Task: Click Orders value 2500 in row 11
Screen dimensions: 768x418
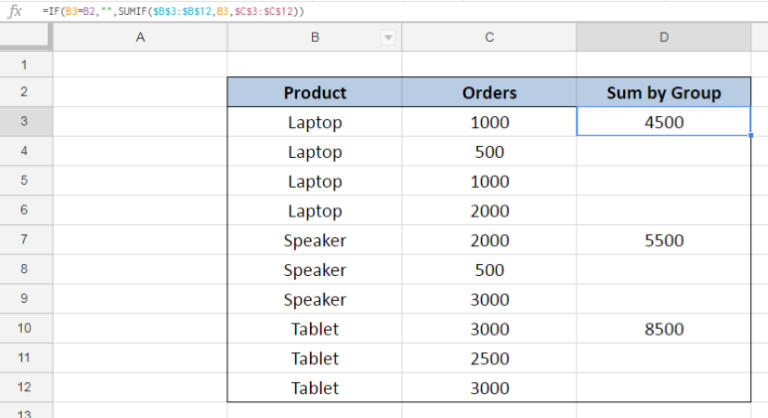Action: 489,358
